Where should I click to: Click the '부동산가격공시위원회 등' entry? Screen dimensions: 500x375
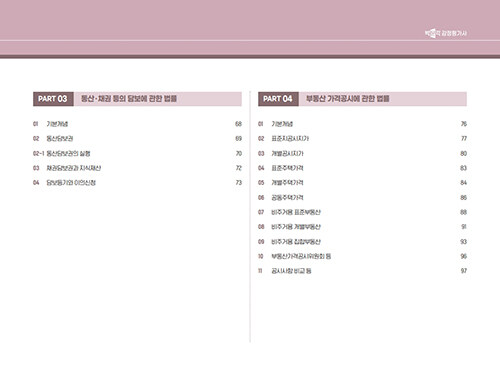301,256
